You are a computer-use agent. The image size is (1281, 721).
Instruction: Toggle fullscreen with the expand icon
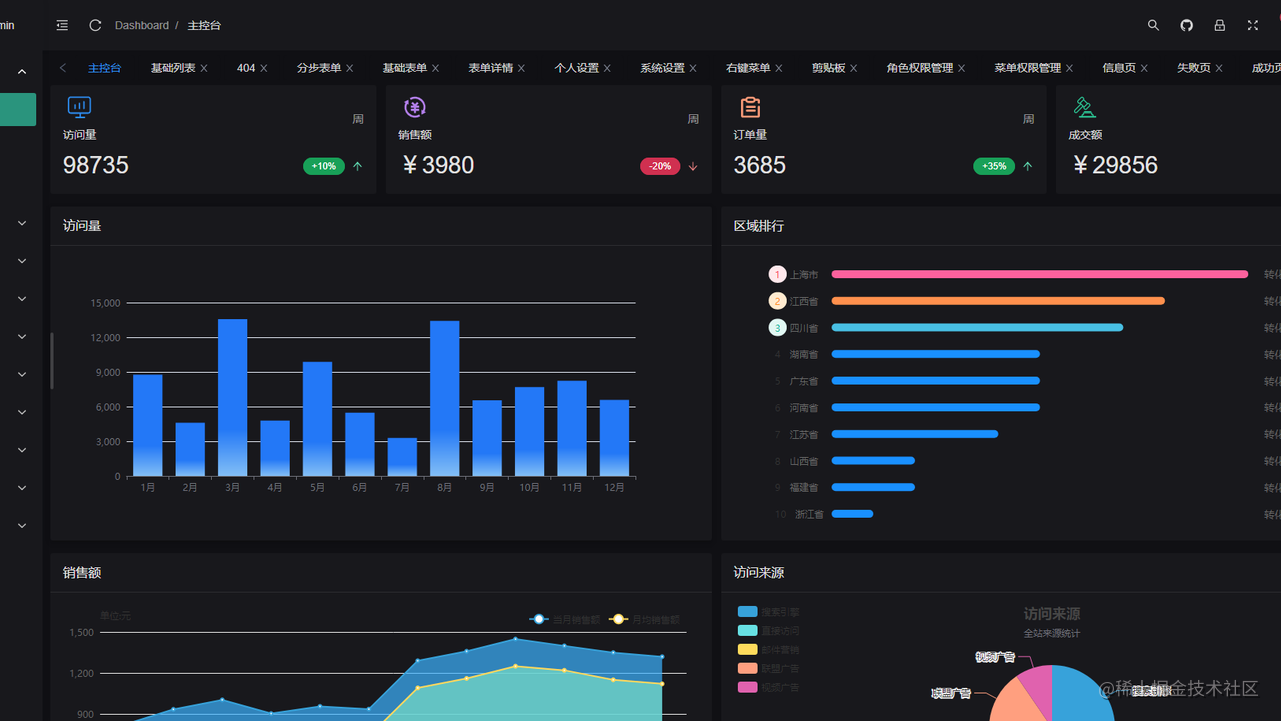pos(1252,25)
